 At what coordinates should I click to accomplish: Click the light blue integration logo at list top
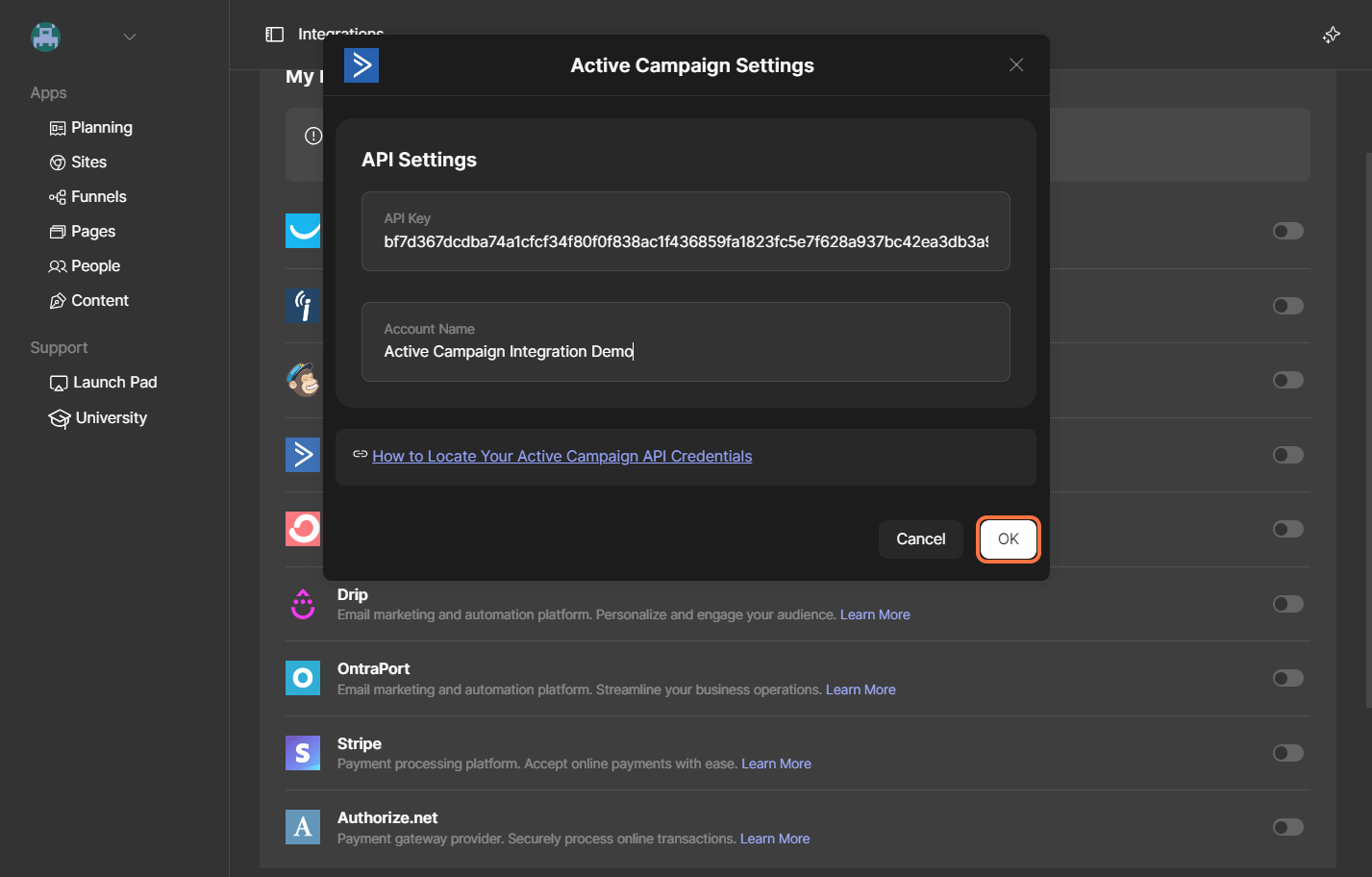click(x=303, y=231)
